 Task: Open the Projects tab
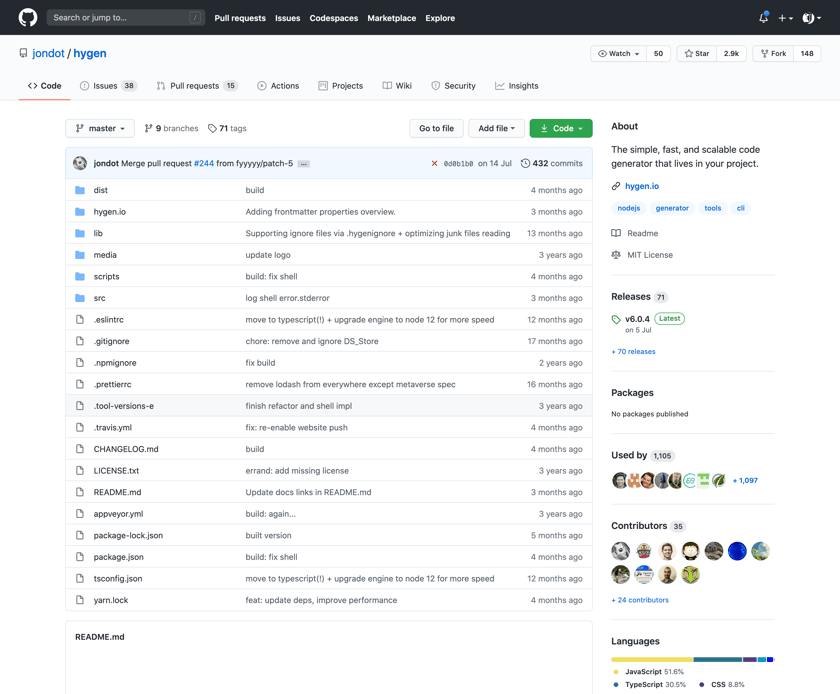coord(341,86)
